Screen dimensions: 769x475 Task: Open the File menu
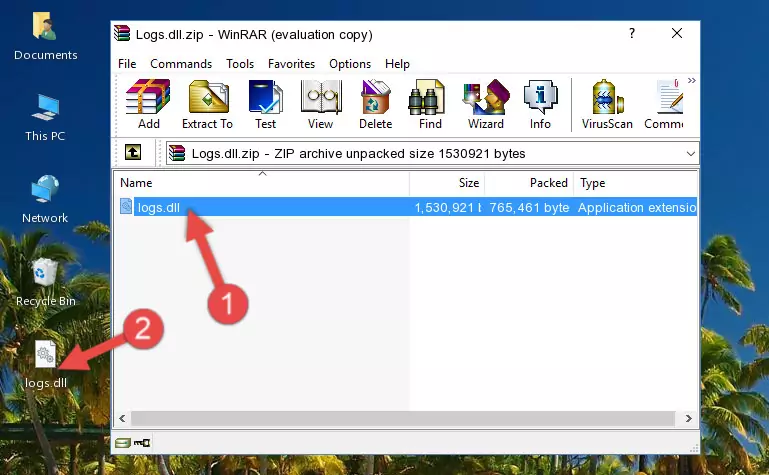(x=127, y=64)
